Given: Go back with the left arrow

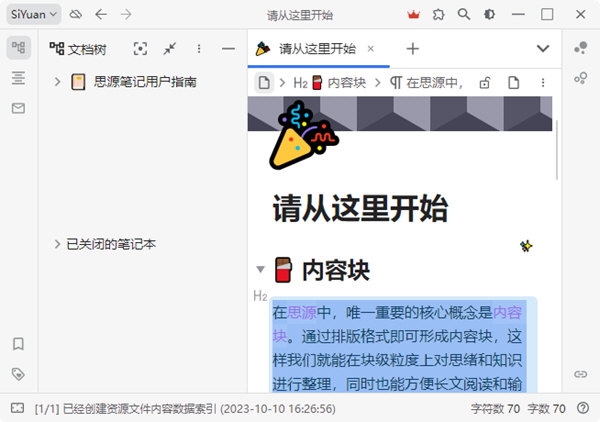Looking at the screenshot, I should pyautogui.click(x=101, y=15).
